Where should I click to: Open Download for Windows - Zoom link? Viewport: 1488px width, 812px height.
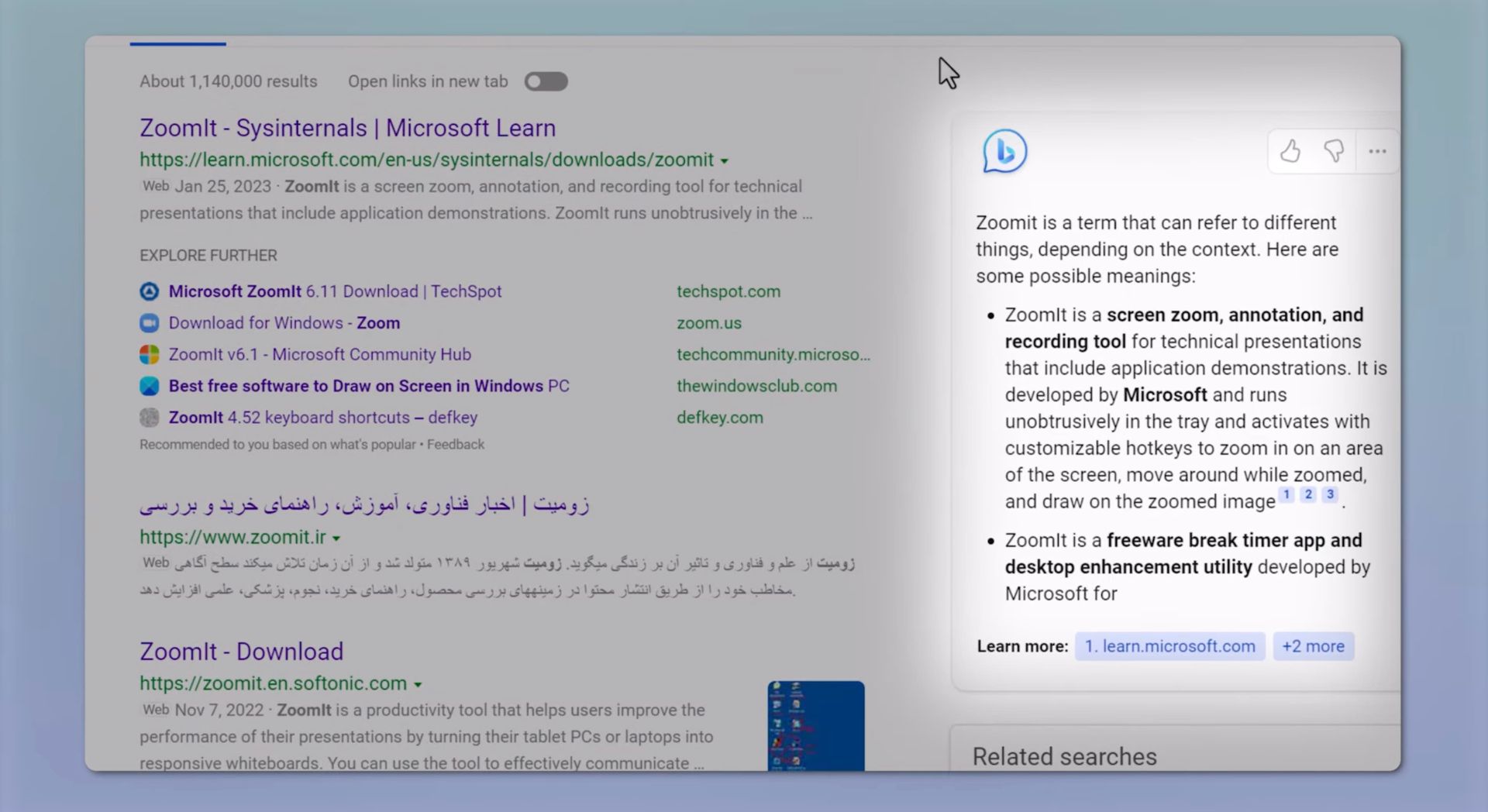[284, 323]
